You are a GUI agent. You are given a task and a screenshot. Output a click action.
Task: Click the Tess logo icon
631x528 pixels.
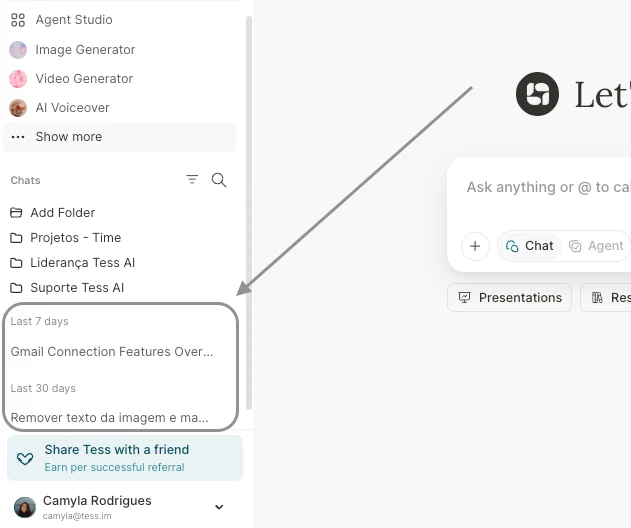coord(537,94)
